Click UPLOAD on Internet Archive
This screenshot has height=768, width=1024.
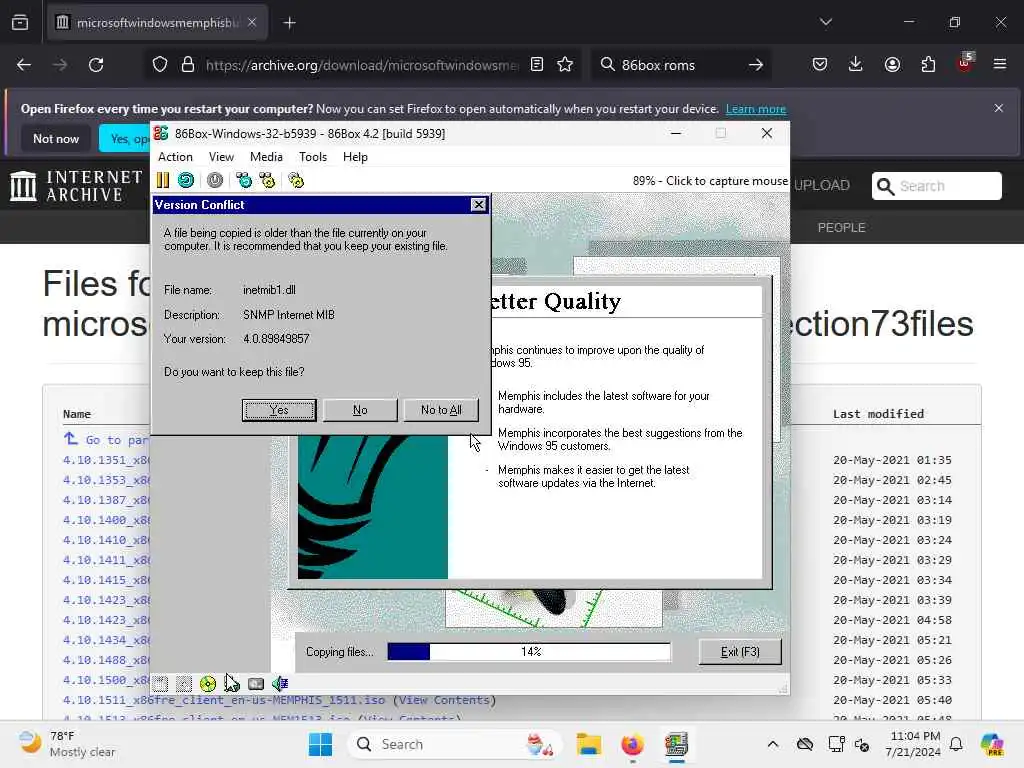(x=822, y=185)
